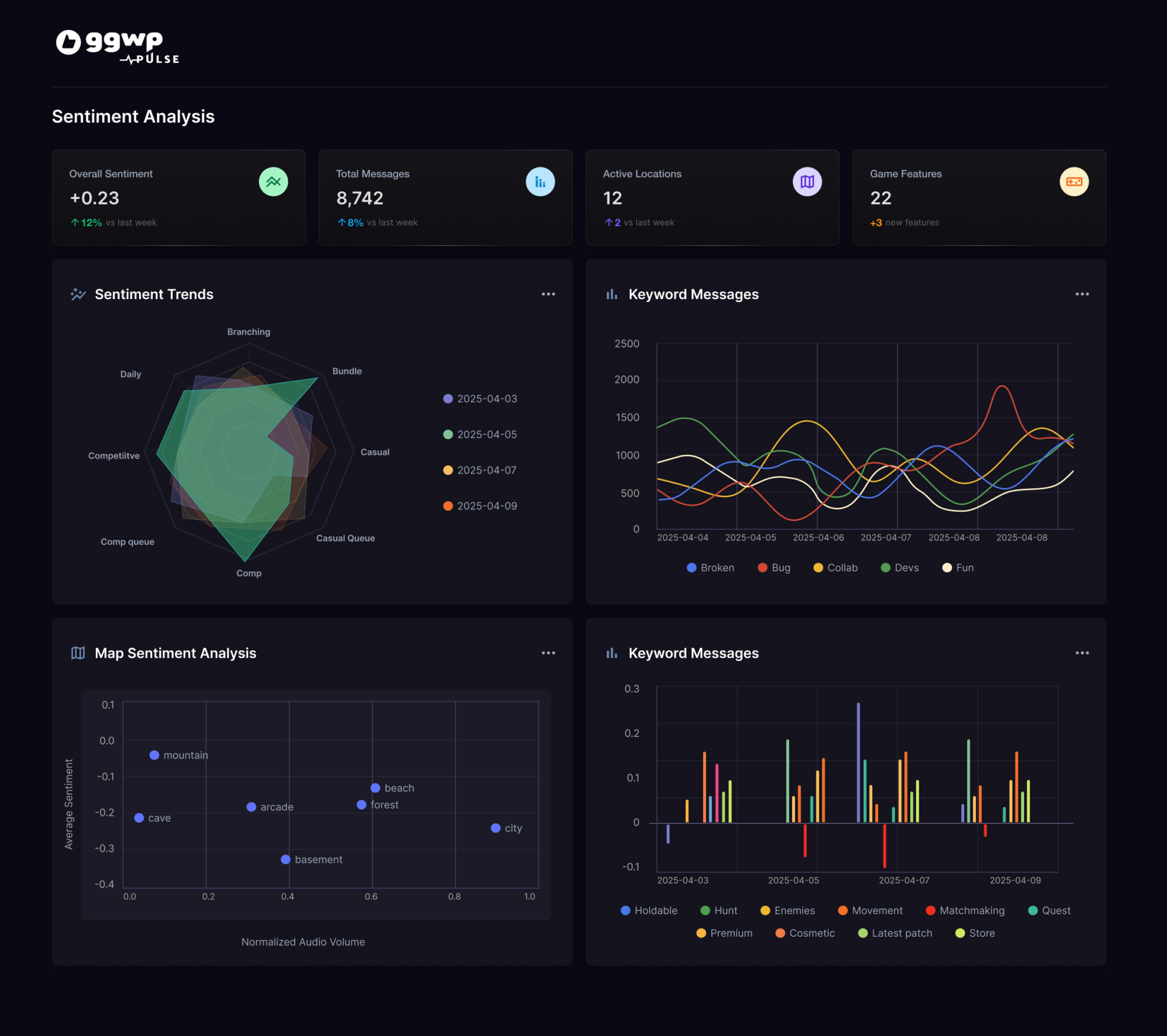This screenshot has width=1167, height=1036.
Task: Click the Sentiment Analysis heading
Action: pos(133,116)
